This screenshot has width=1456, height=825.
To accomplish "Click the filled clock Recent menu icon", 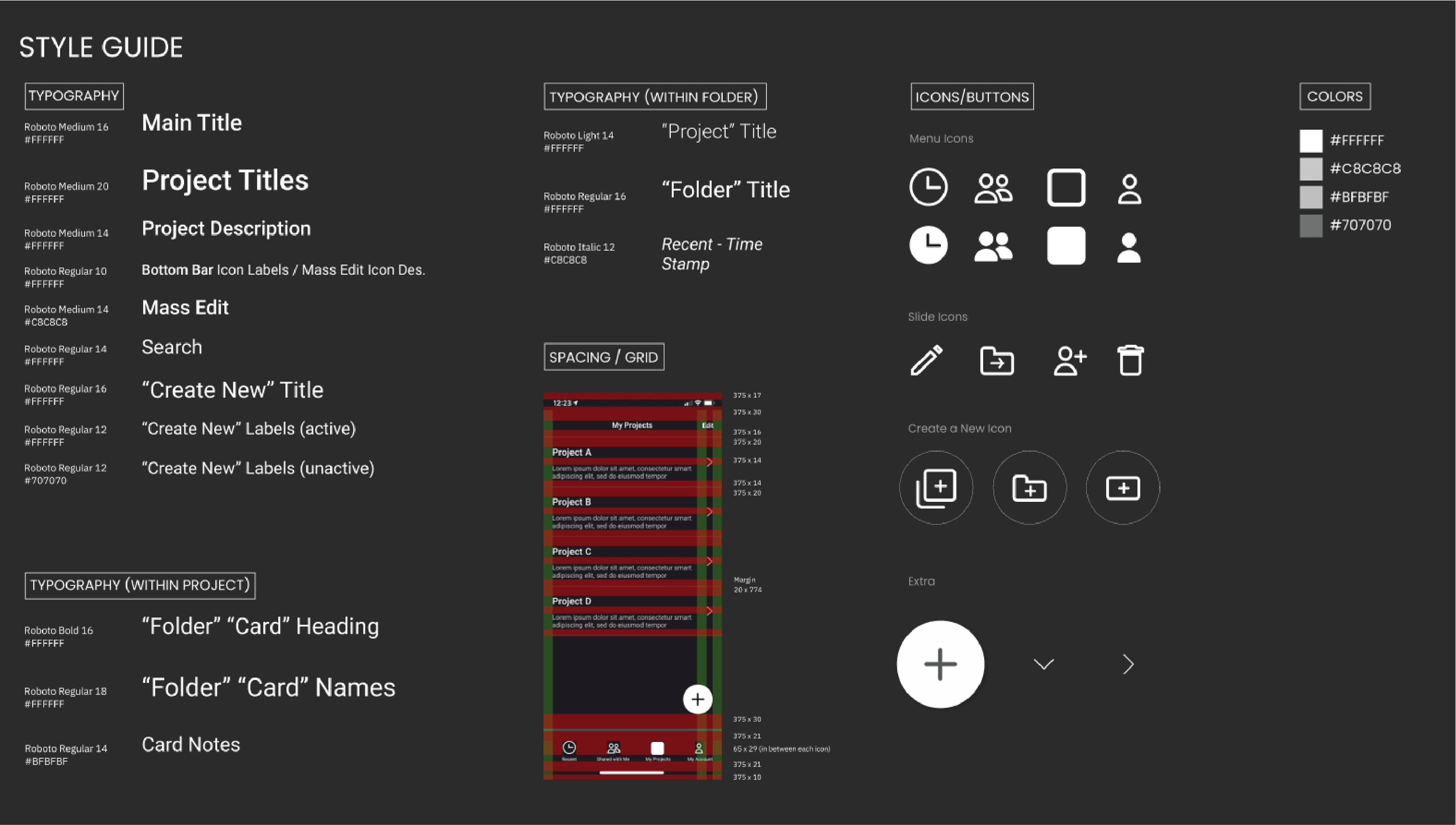I will click(928, 245).
